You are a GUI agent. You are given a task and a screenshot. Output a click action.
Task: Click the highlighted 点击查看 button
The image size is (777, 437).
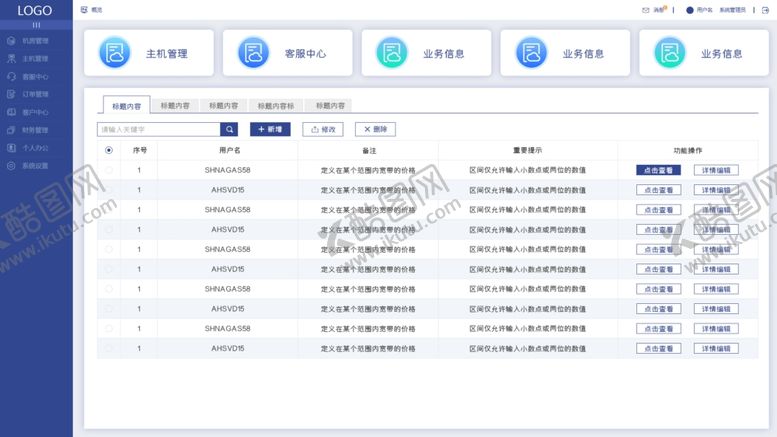point(658,170)
